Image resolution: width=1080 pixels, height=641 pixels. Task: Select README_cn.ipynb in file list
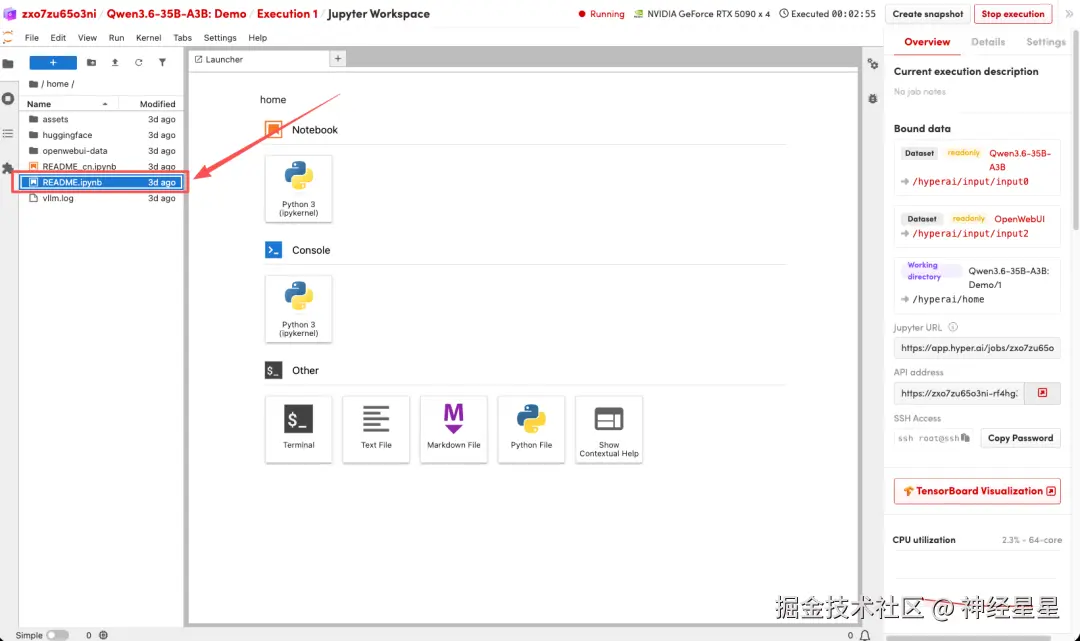pos(101,167)
